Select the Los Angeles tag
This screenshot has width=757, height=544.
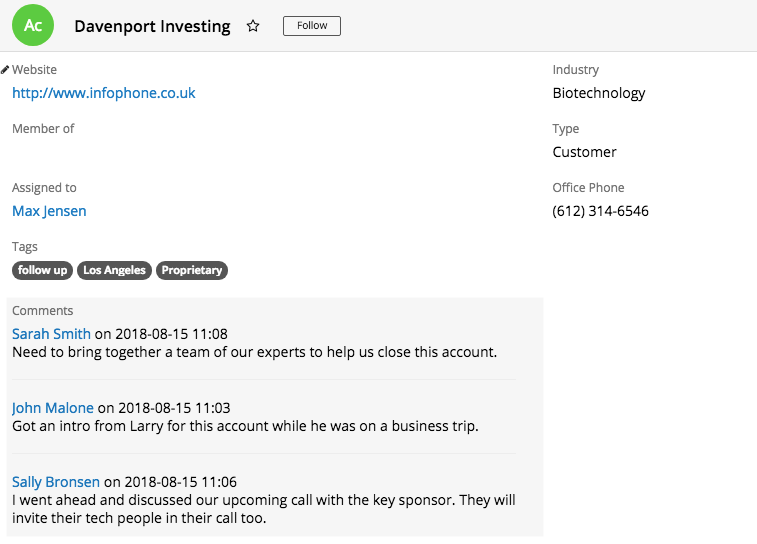pos(114,270)
